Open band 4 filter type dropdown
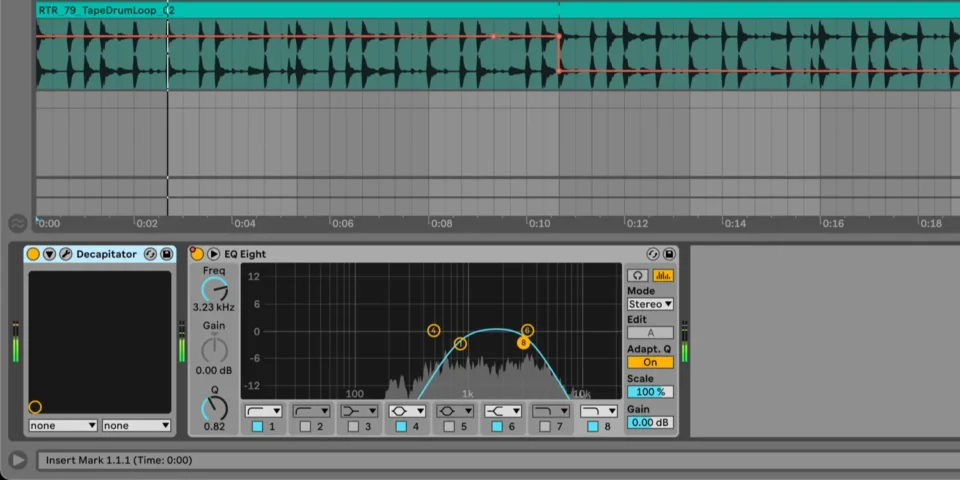 click(408, 411)
